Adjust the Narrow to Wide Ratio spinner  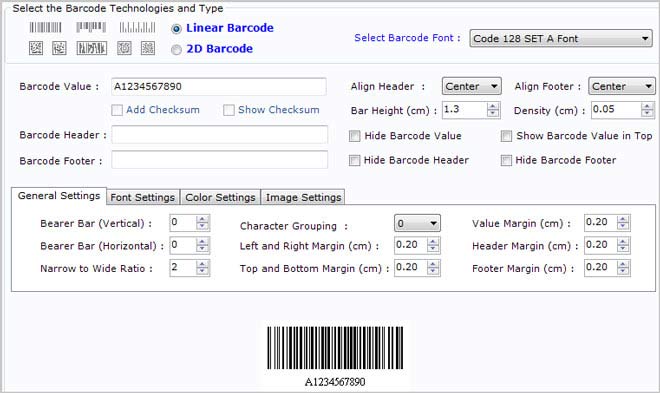[202, 268]
